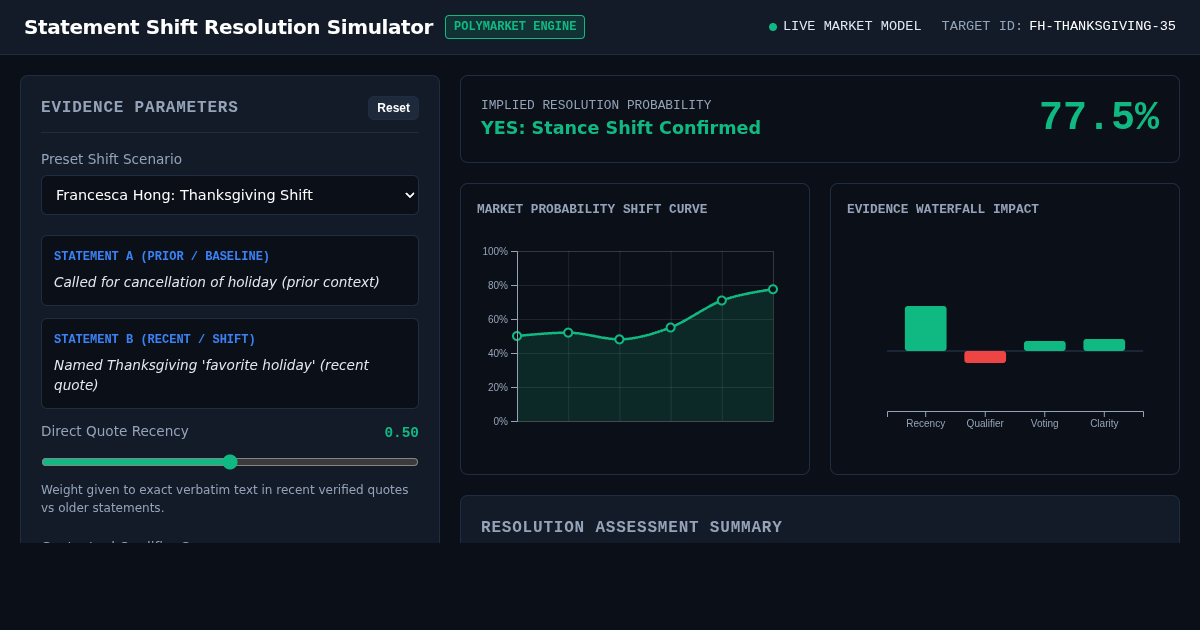Click the POLYMARKET ENGINE badge
The width and height of the screenshot is (1200, 630).
click(515, 27)
